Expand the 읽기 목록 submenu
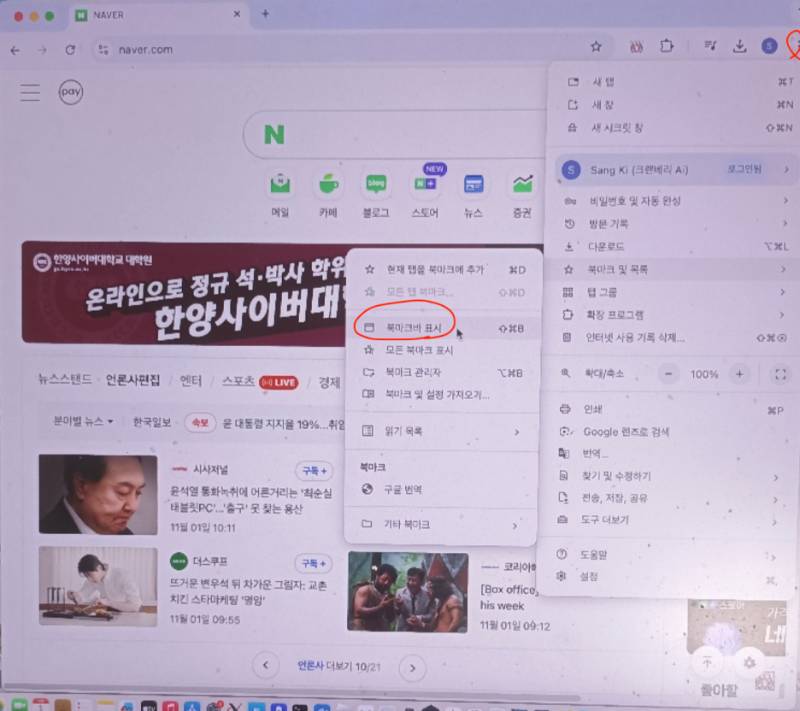 440,432
